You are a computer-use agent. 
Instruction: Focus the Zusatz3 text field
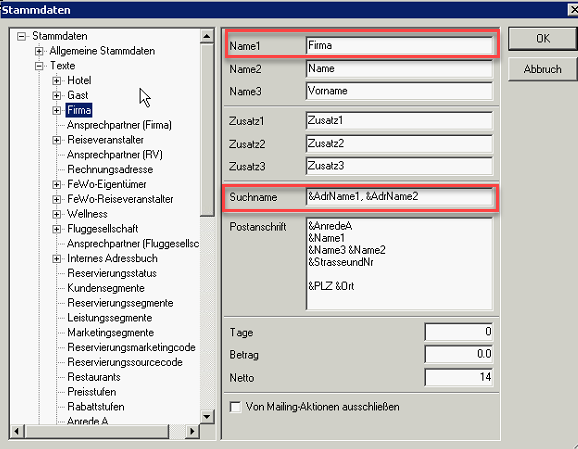(399, 166)
